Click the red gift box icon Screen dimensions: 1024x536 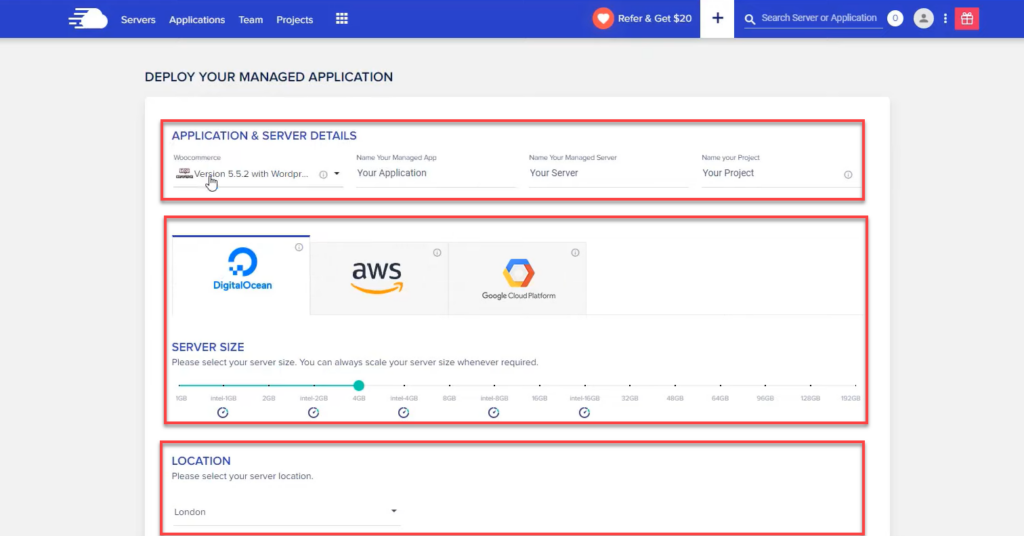coord(967,18)
